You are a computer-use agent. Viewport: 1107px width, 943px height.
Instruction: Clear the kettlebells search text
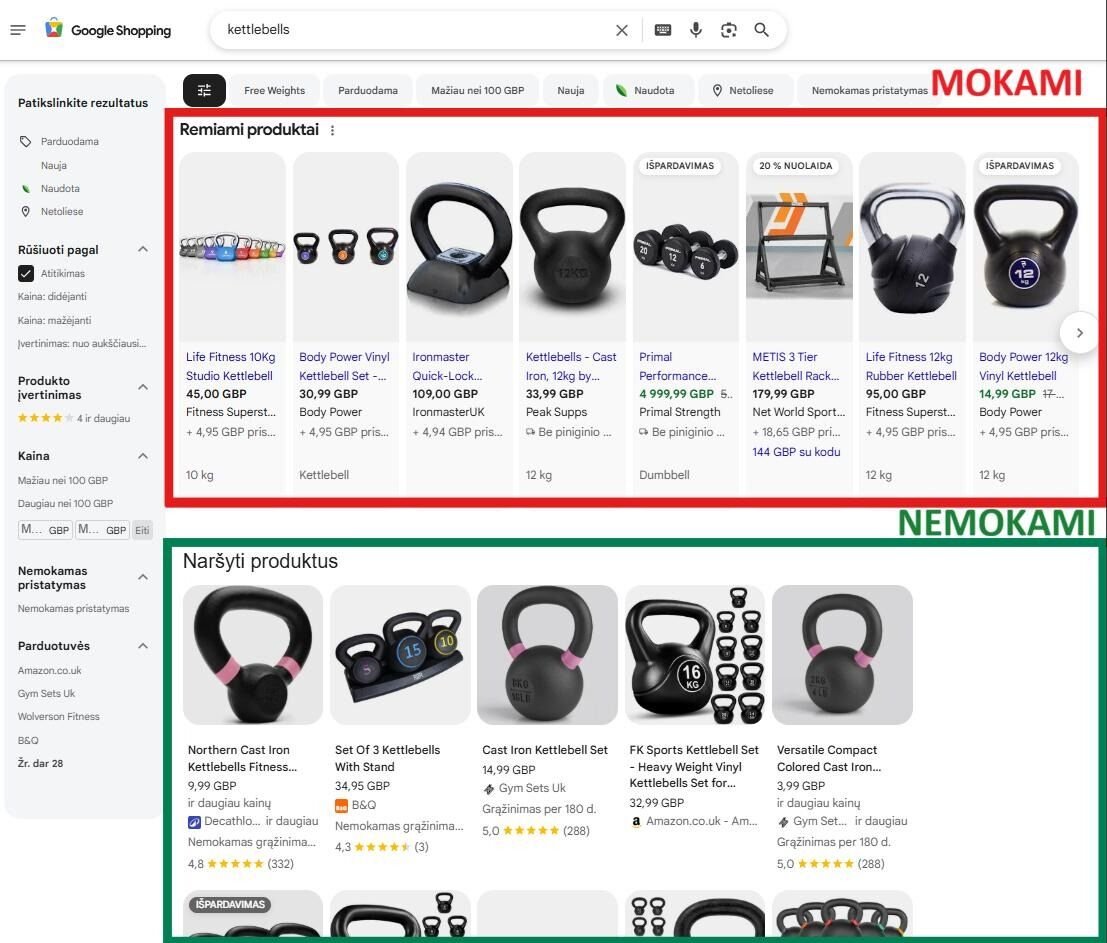(621, 30)
